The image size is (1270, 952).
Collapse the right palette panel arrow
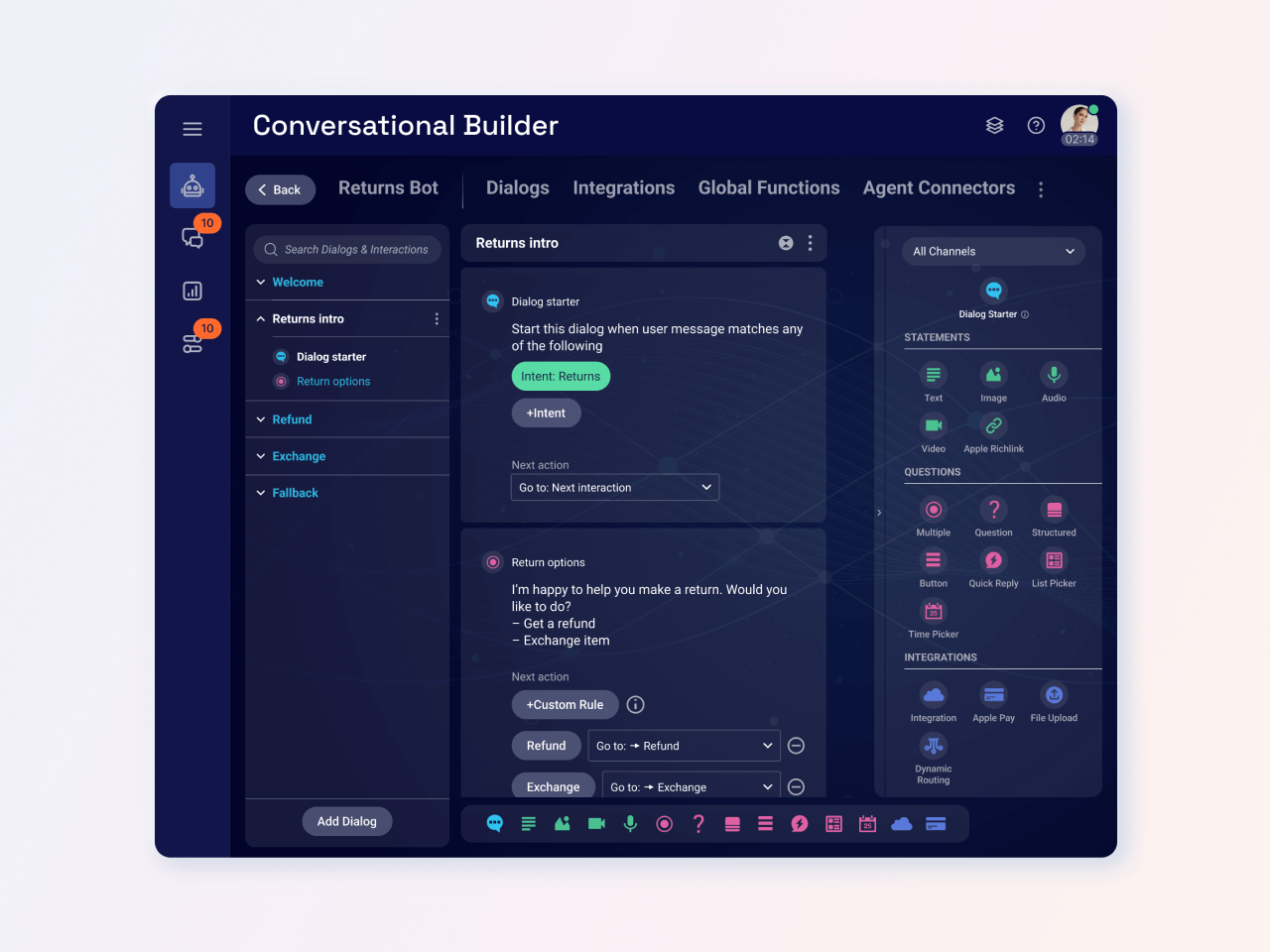(x=879, y=513)
